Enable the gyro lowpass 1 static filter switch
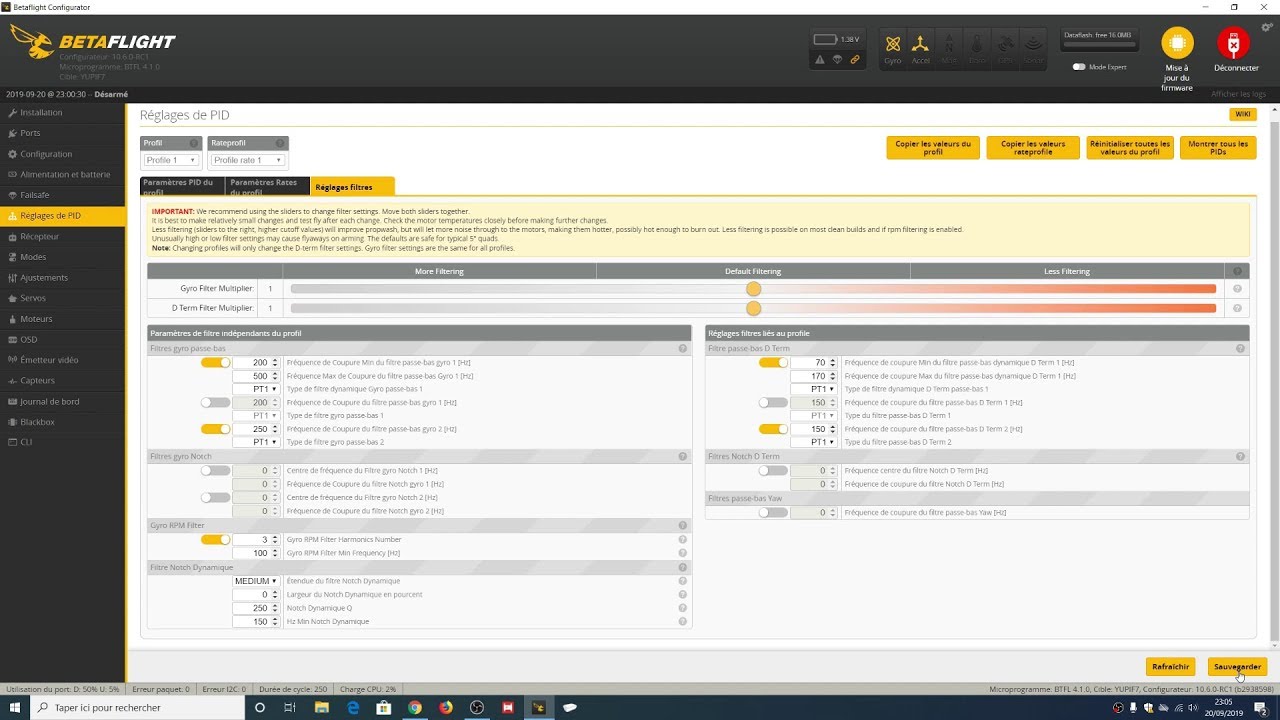This screenshot has height=720, width=1280. pyautogui.click(x=215, y=402)
